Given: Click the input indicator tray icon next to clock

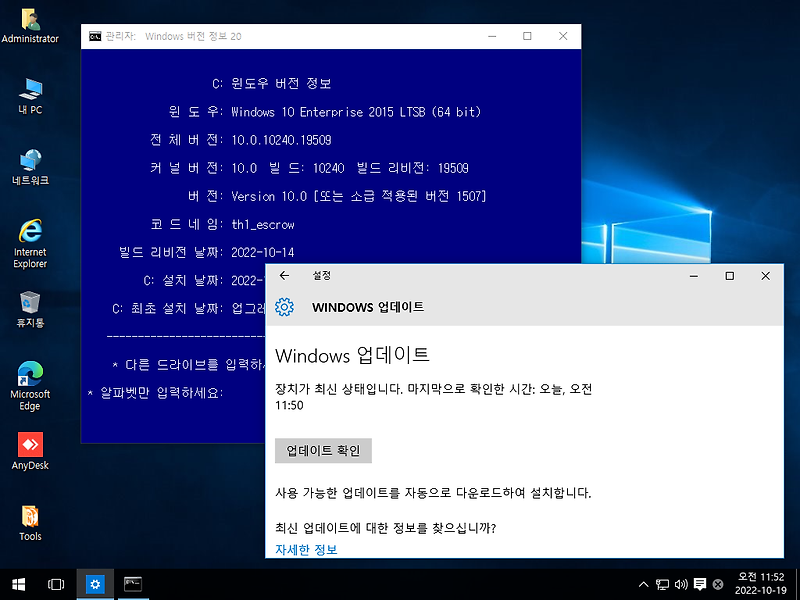Looking at the screenshot, I should coord(718,584).
